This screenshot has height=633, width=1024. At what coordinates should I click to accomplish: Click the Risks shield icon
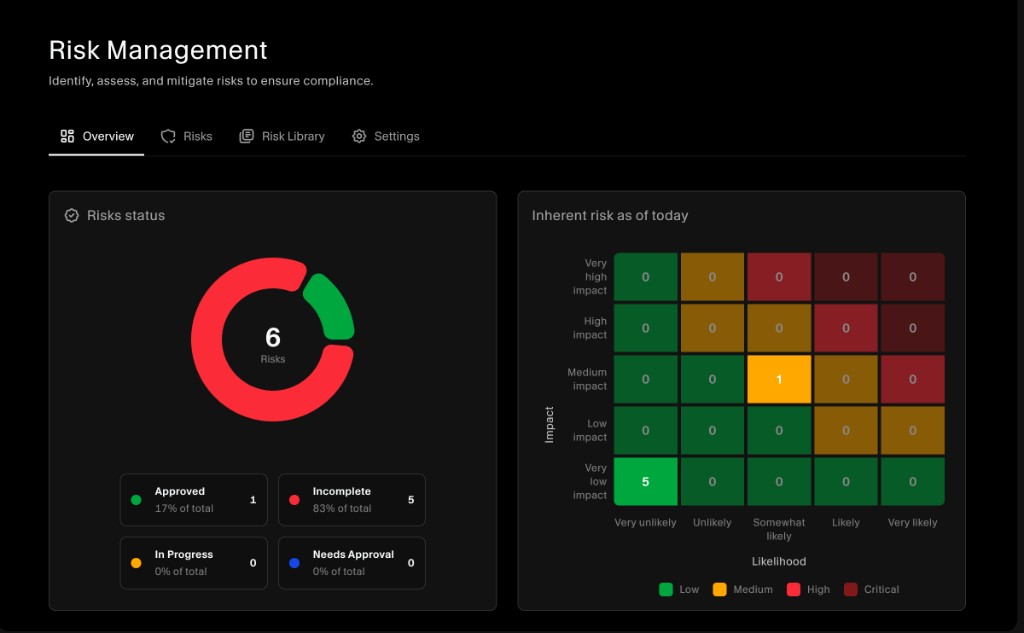168,136
